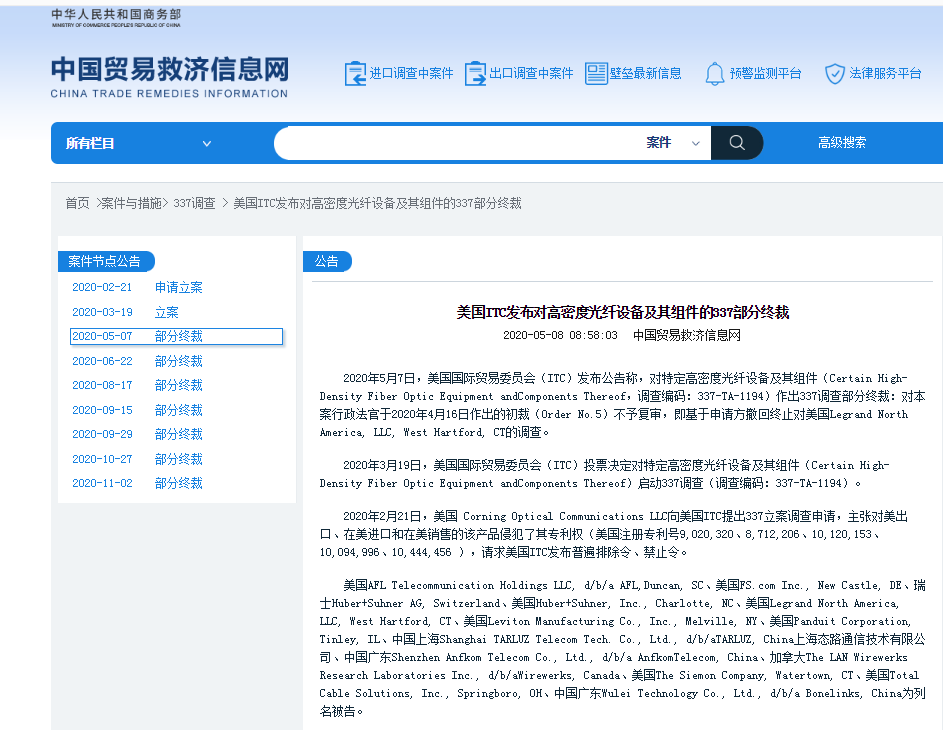
Task: Open the 2020-05-07 部分终裁 entry
Action: pos(176,336)
